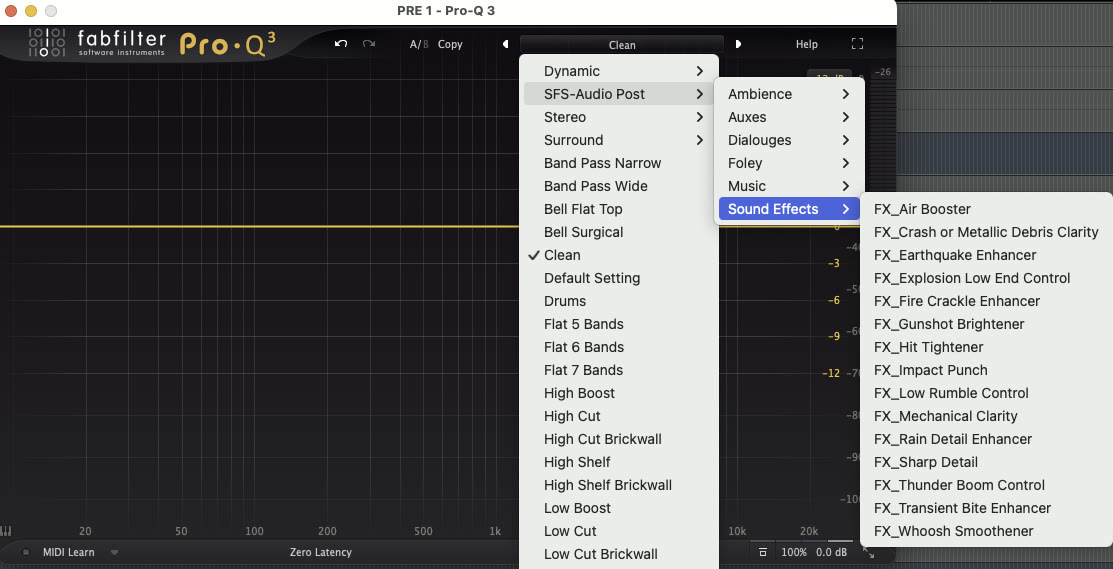Viewport: 1113px width, 569px height.
Task: Select the checked Clean preset
Action: [x=562, y=255]
